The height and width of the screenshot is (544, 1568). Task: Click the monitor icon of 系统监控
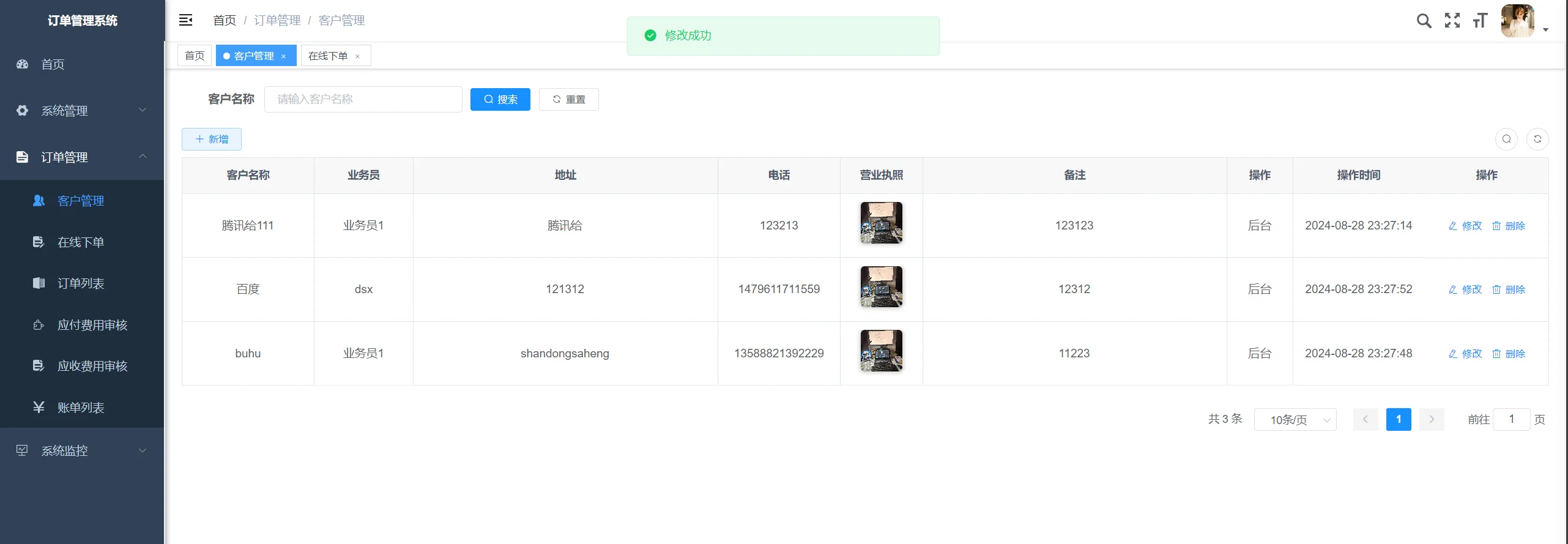pyautogui.click(x=22, y=450)
